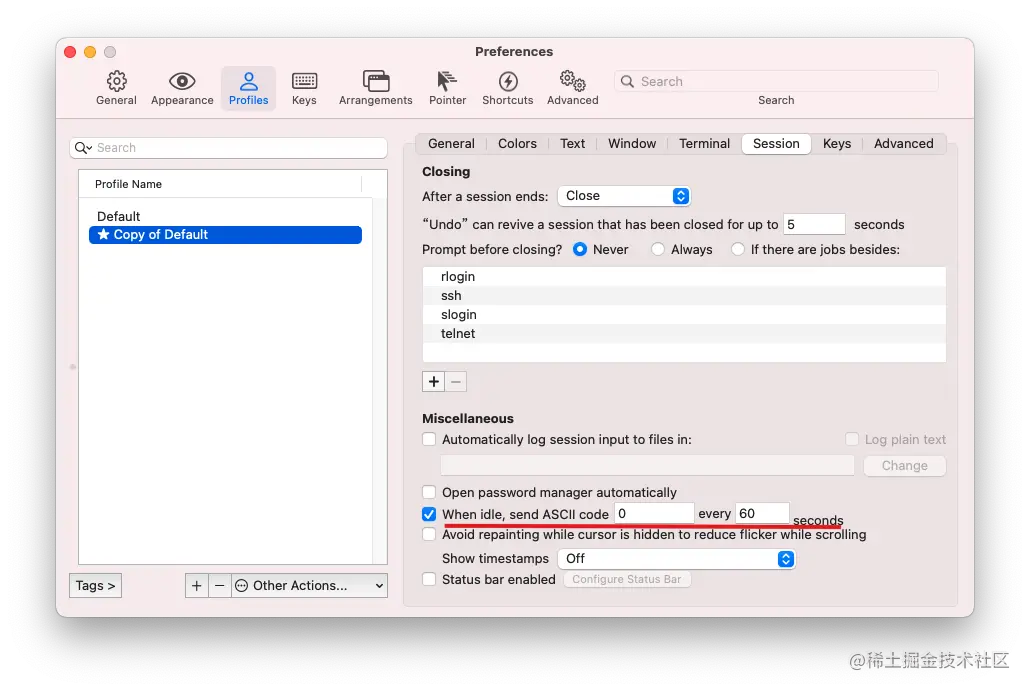Enable Automatically log session input checkbox
This screenshot has height=691, width=1030.
click(429, 439)
